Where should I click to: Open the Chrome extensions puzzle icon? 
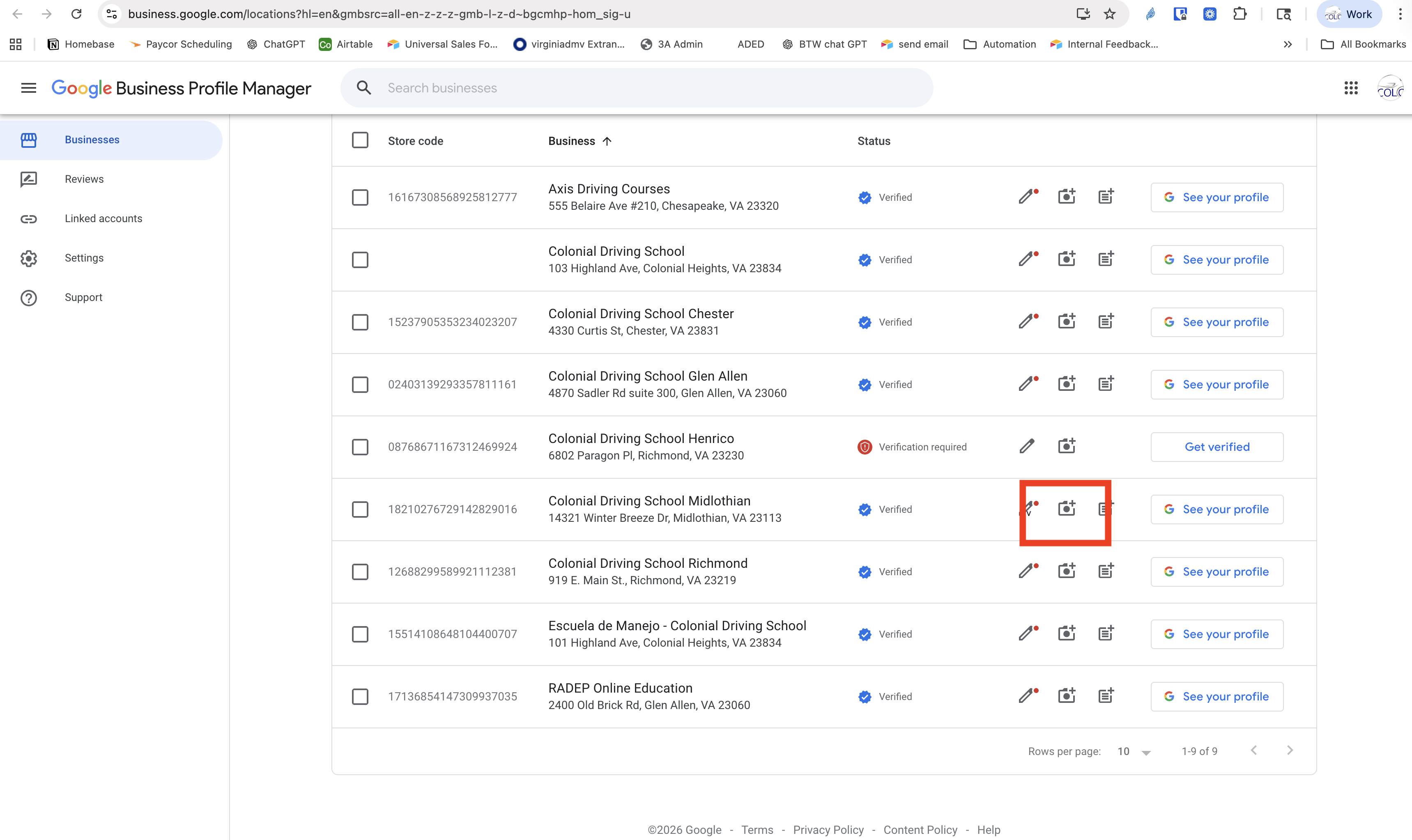tap(1240, 14)
